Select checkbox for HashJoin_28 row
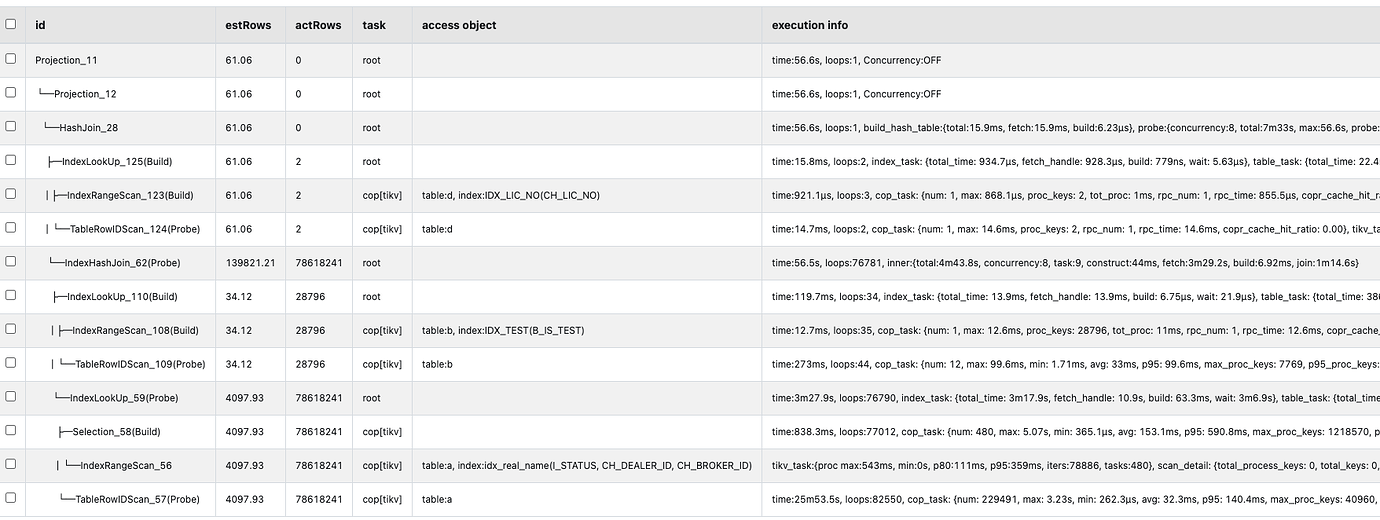Screen dimensions: 1380x520 pos(11,127)
